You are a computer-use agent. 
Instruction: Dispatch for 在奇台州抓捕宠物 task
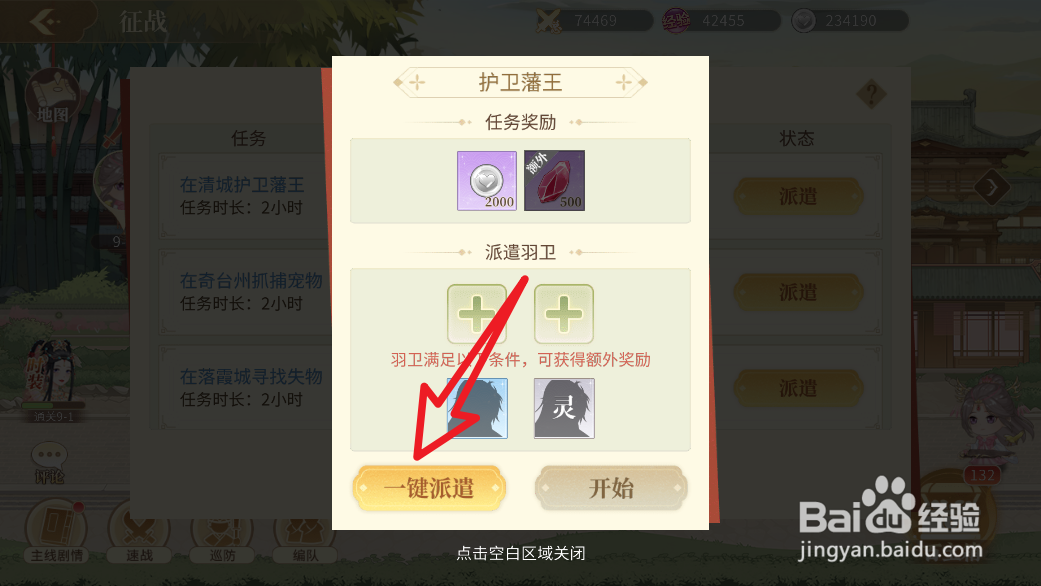click(798, 293)
